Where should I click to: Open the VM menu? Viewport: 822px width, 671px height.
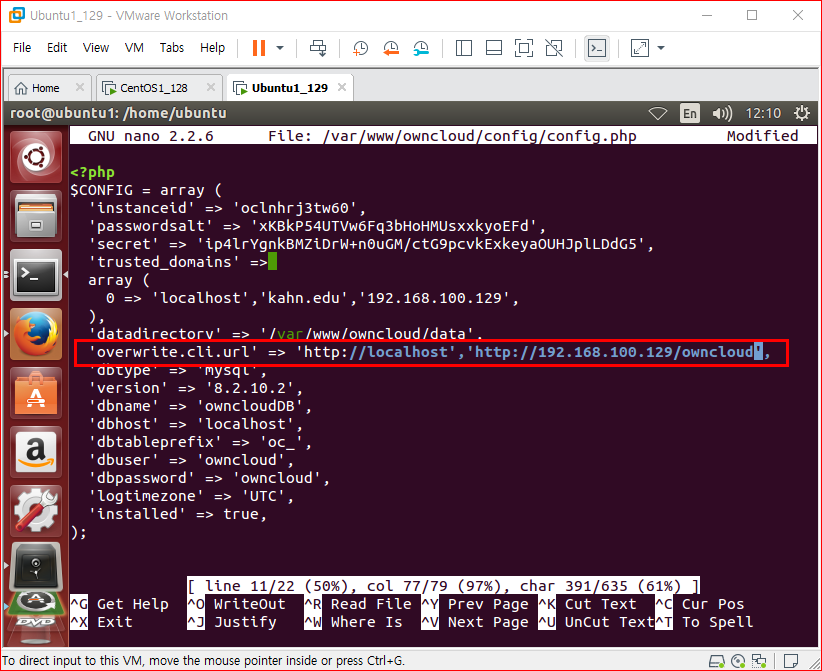click(134, 48)
